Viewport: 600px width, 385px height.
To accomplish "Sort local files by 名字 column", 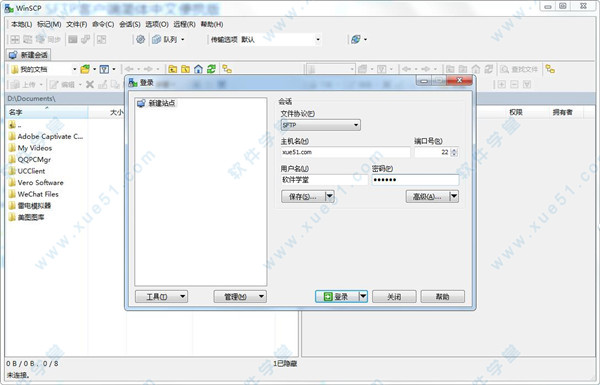I will point(47,113).
